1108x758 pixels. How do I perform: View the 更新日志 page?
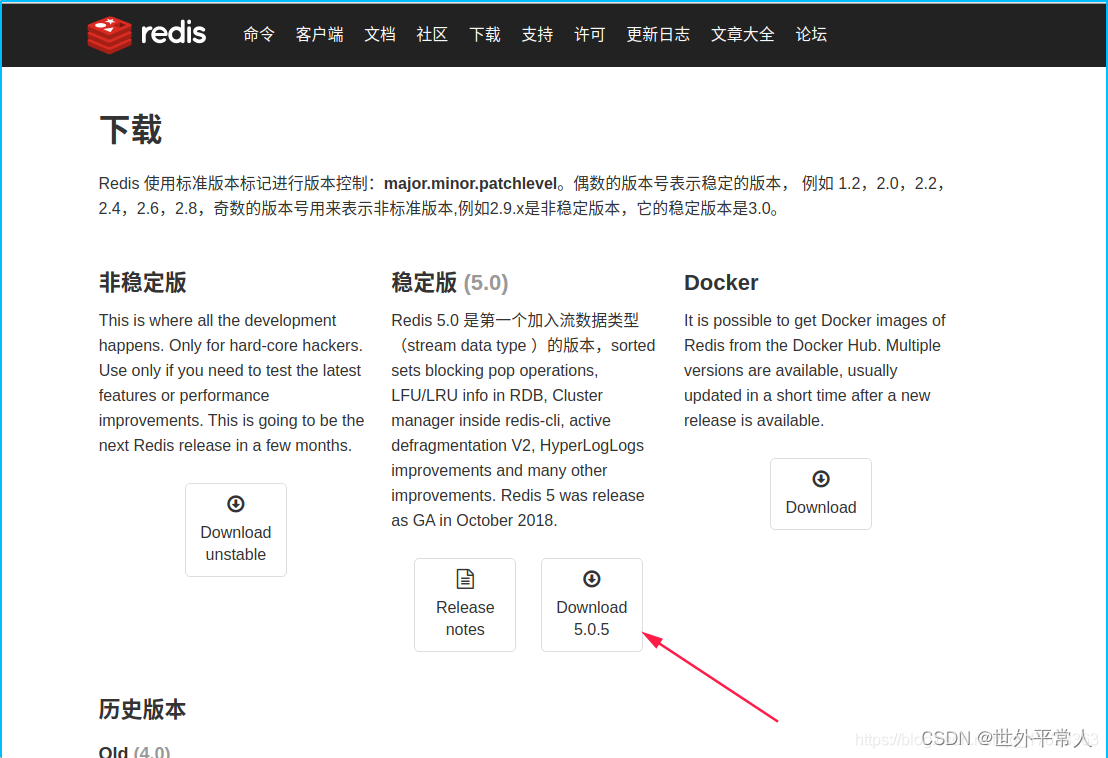[x=658, y=34]
